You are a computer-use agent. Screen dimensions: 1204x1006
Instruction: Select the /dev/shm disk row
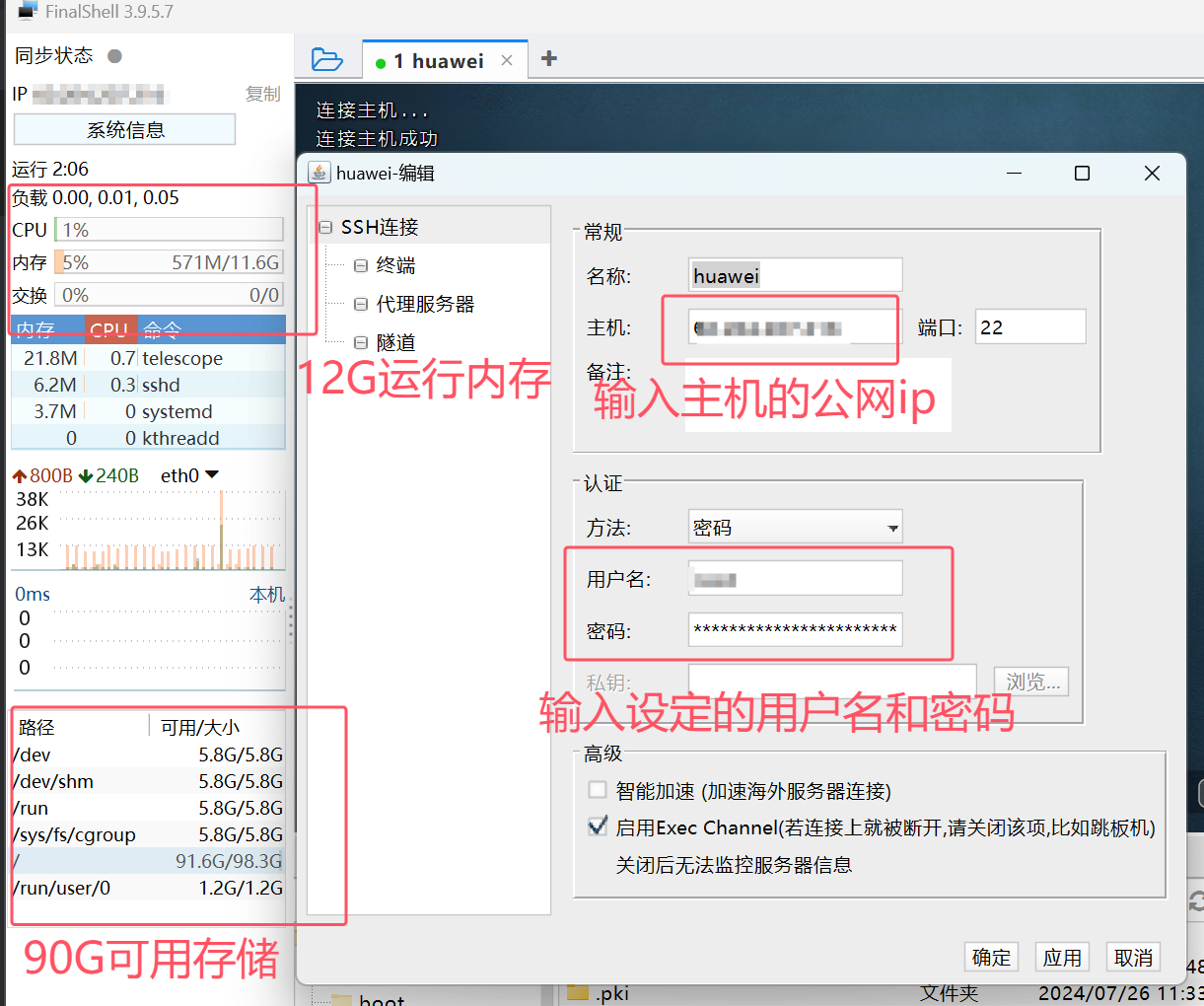point(148,781)
